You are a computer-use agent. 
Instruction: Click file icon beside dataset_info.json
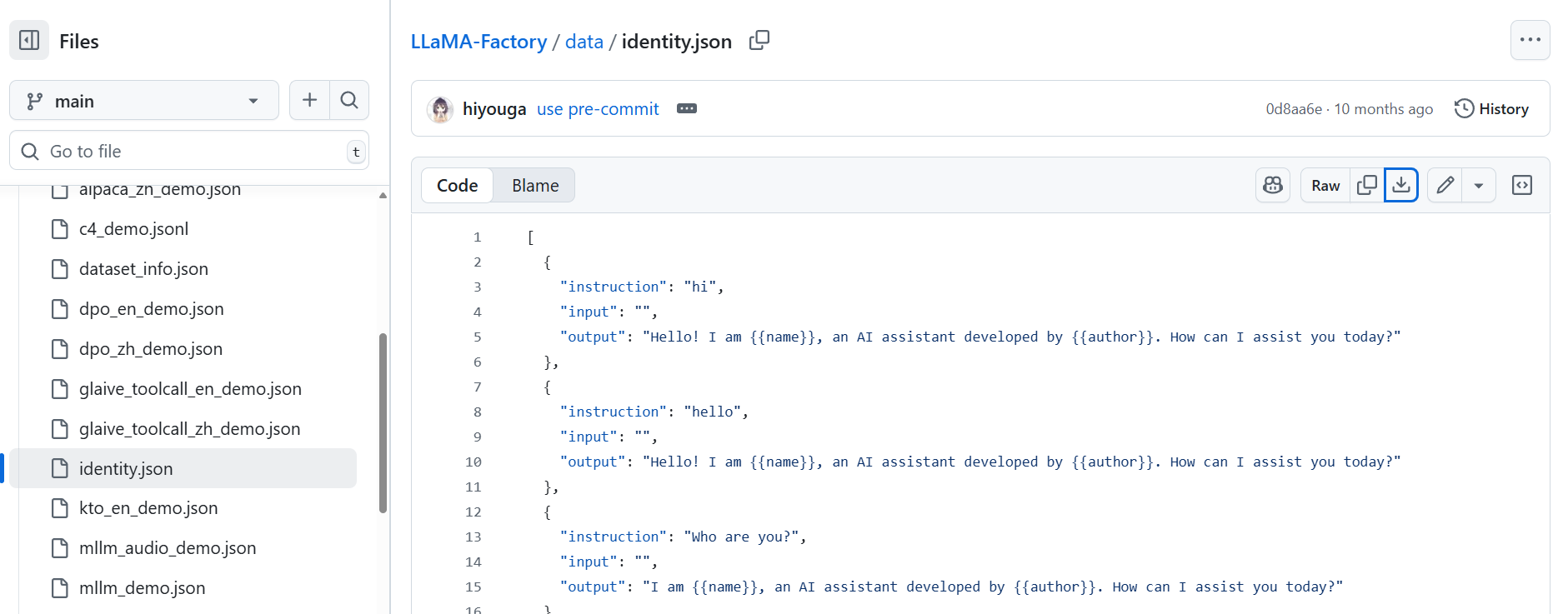click(60, 269)
